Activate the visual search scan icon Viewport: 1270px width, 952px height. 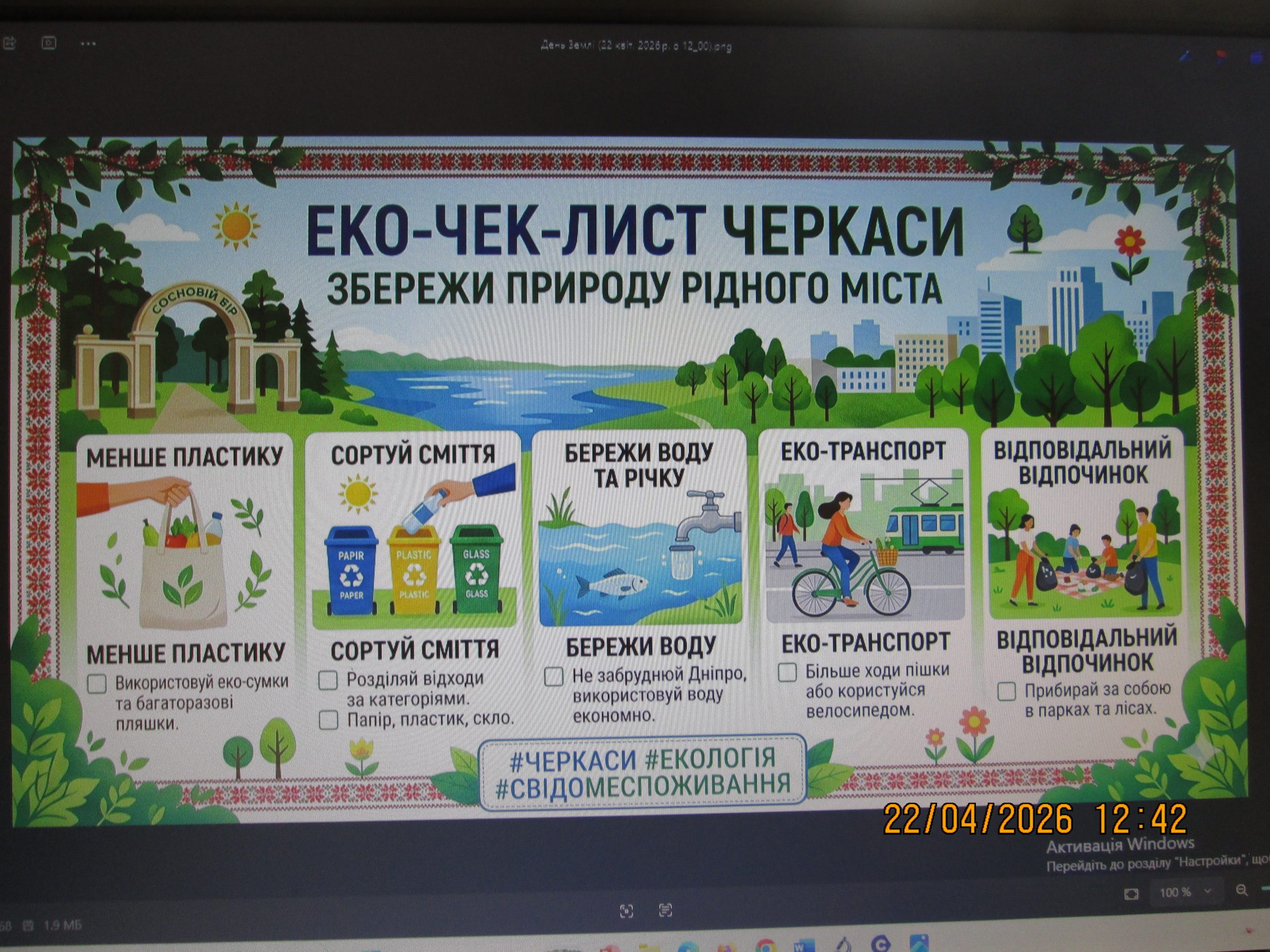pyautogui.click(x=627, y=911)
